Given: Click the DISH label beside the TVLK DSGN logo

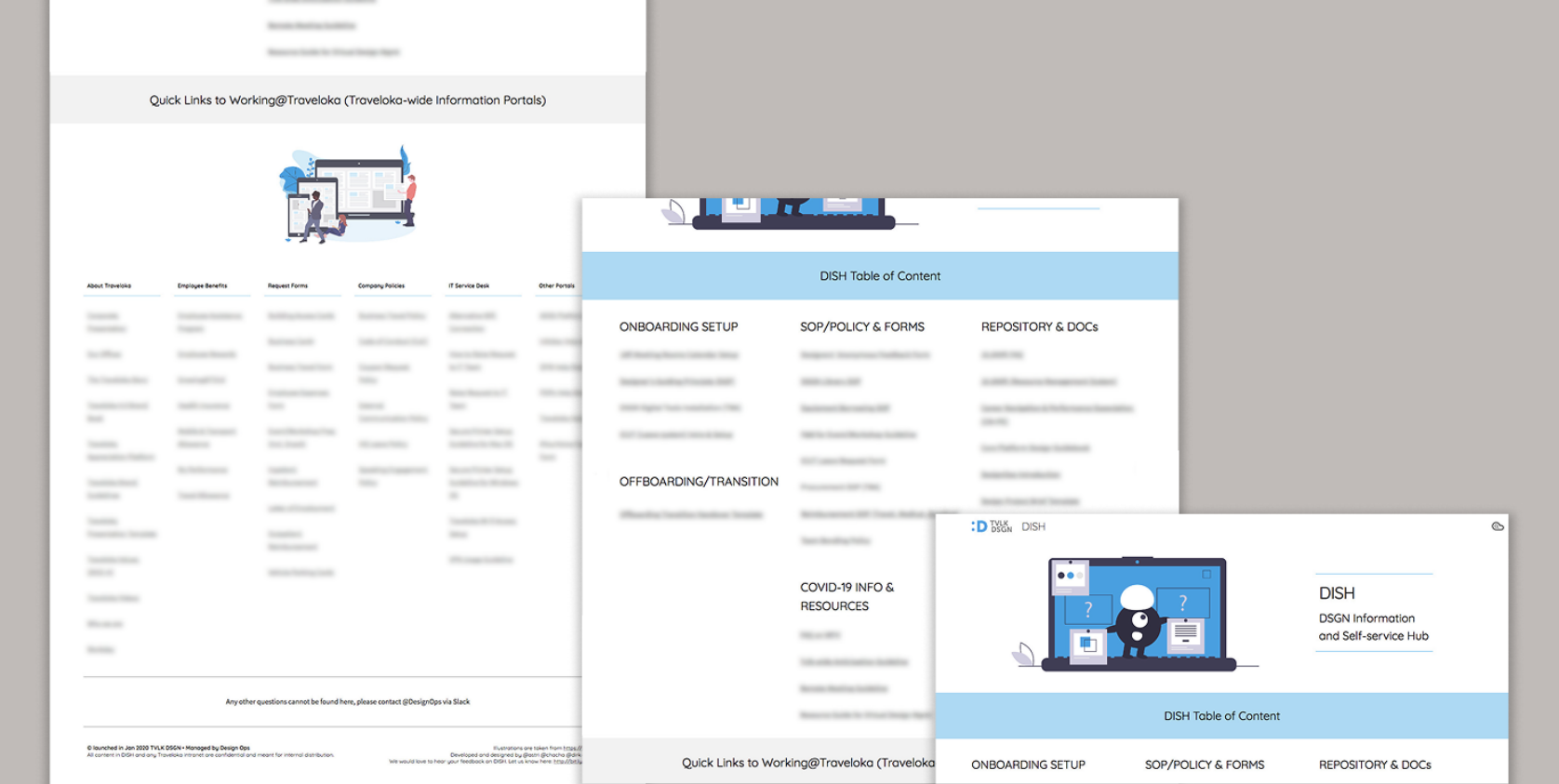Looking at the screenshot, I should (x=1033, y=526).
